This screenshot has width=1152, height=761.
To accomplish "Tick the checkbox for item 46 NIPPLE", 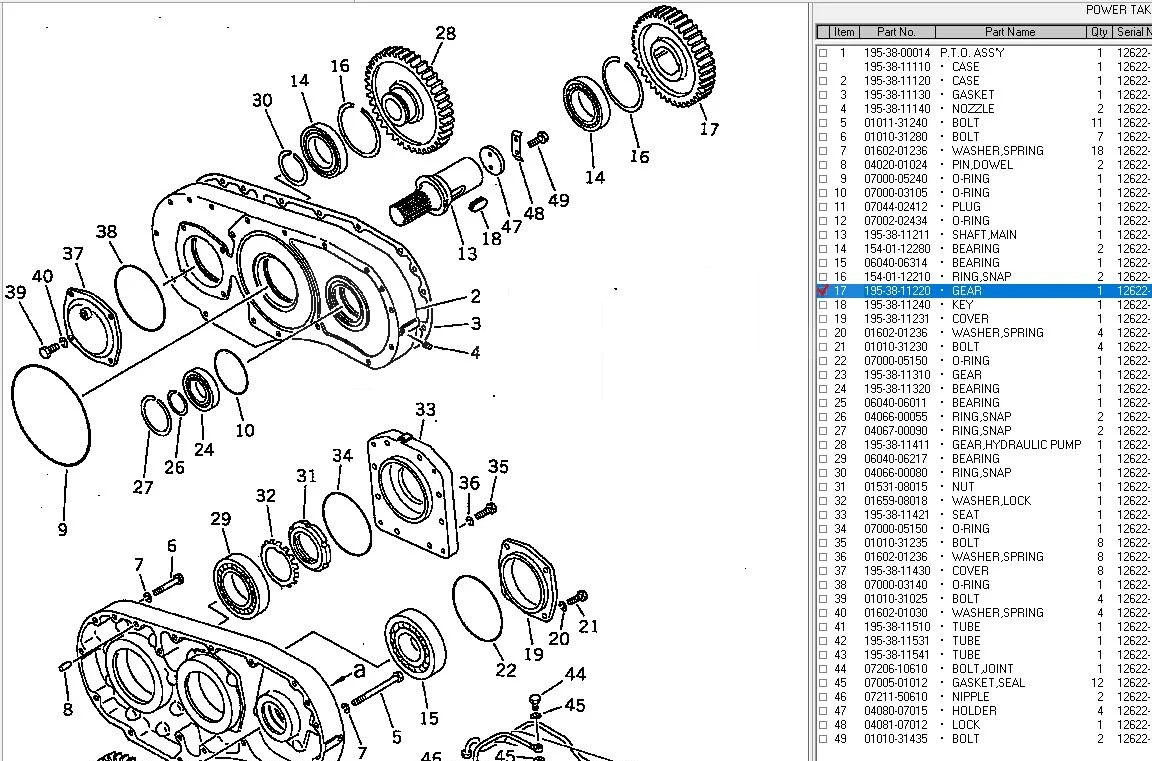I will pos(823,697).
